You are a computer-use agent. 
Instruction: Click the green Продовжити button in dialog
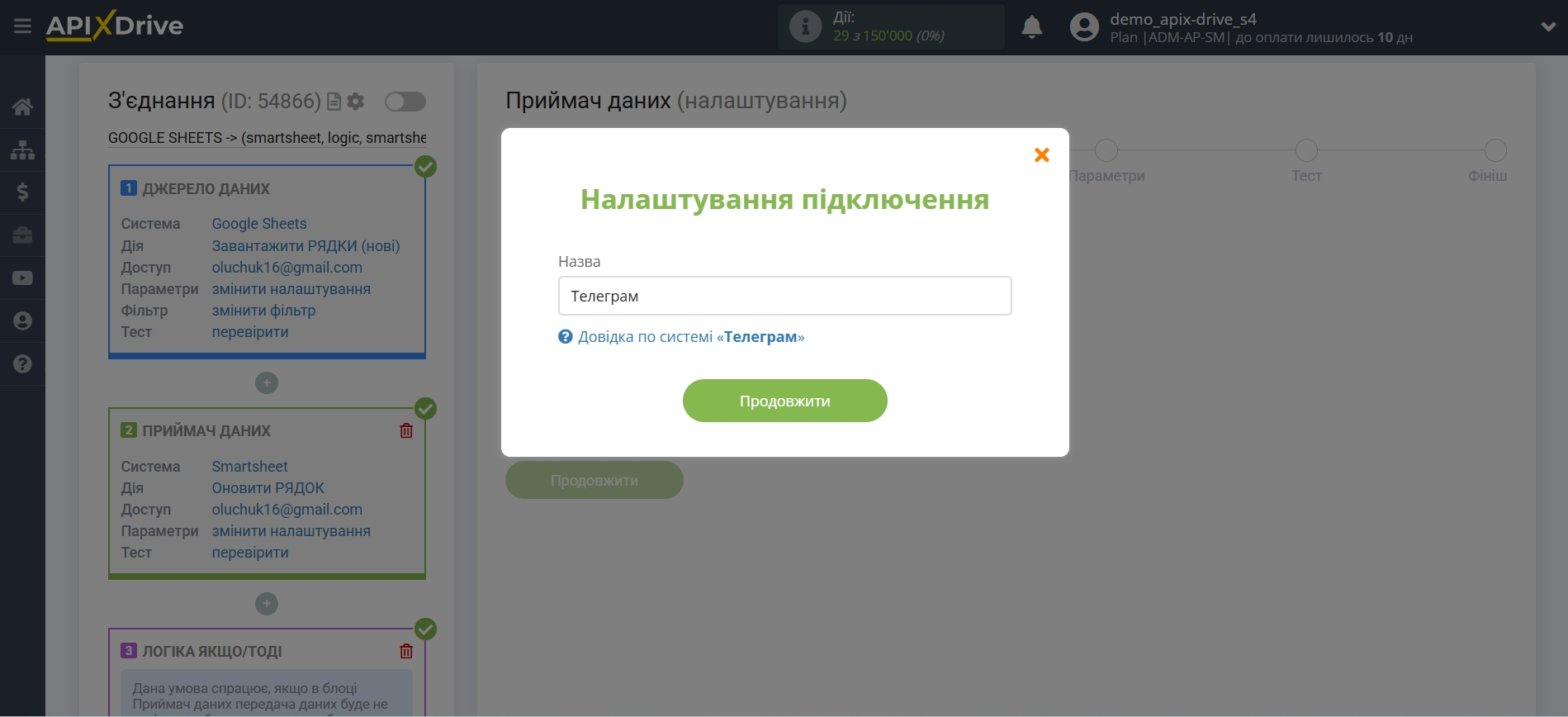784,401
